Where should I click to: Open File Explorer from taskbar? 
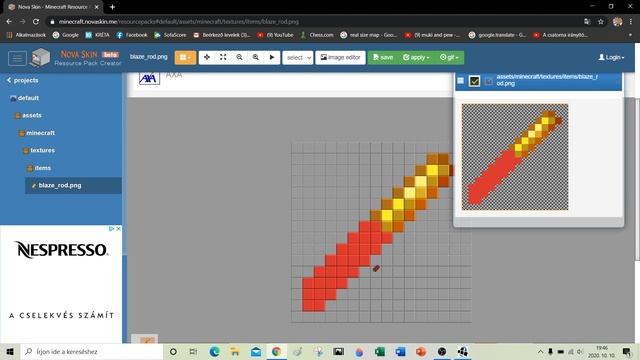(x=235, y=351)
